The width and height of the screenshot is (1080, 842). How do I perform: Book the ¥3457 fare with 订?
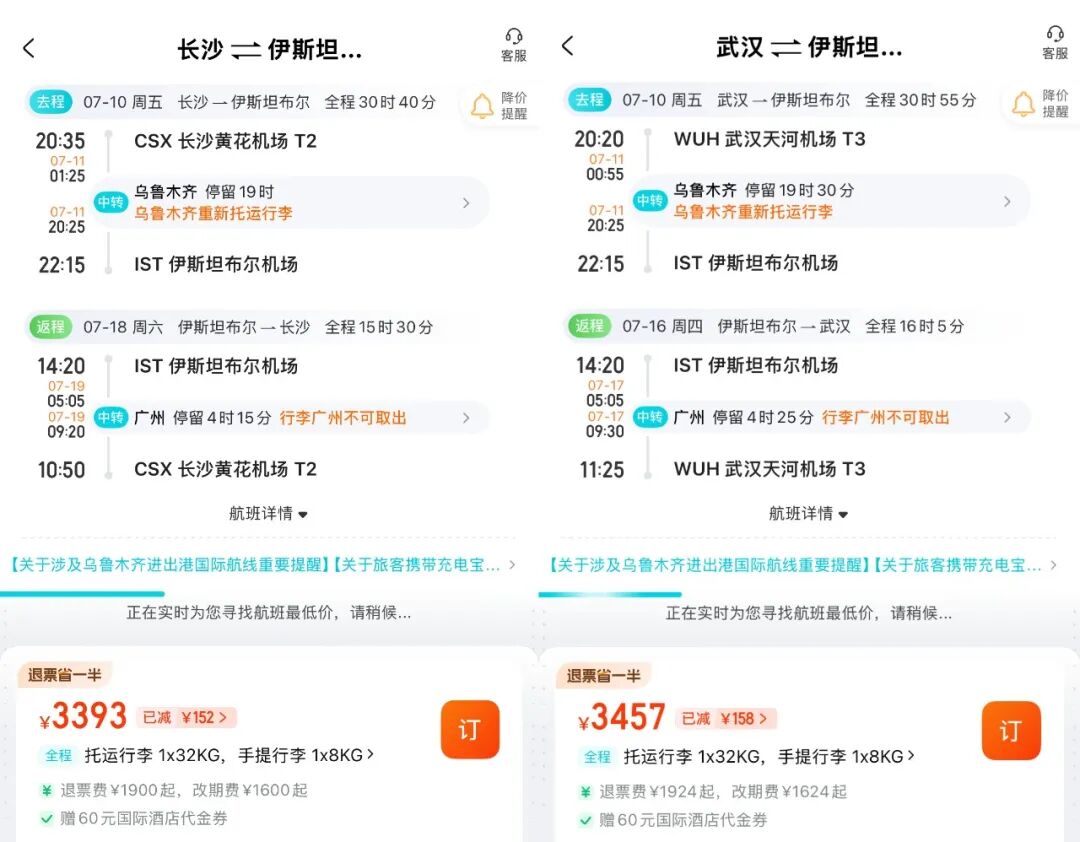pyautogui.click(x=1011, y=731)
